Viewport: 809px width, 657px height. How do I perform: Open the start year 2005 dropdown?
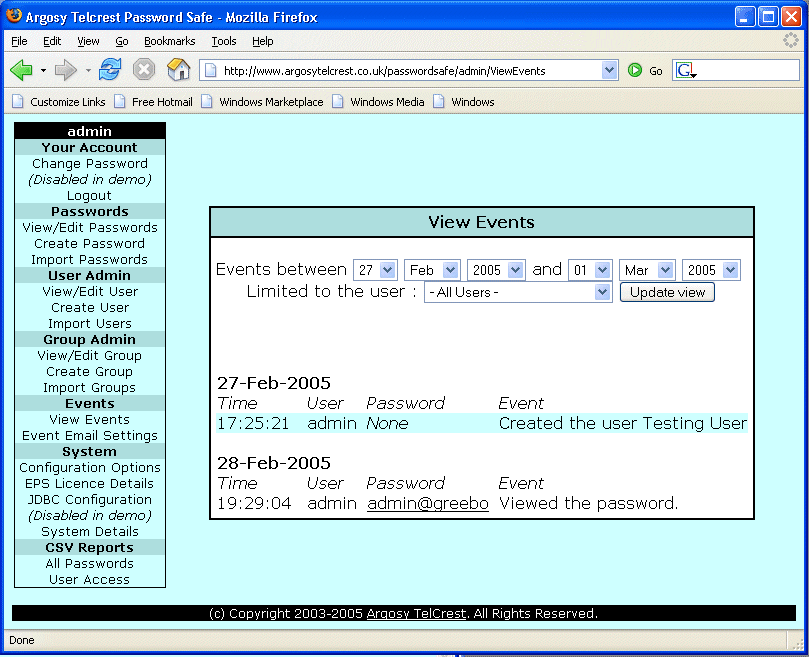click(x=496, y=270)
